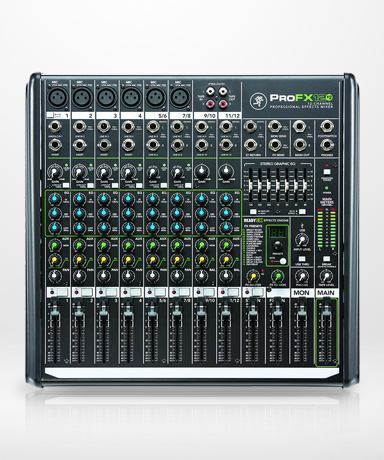Toggle the channel 1 Hi-Z switch
The width and height of the screenshot is (384, 460).
click(50, 116)
